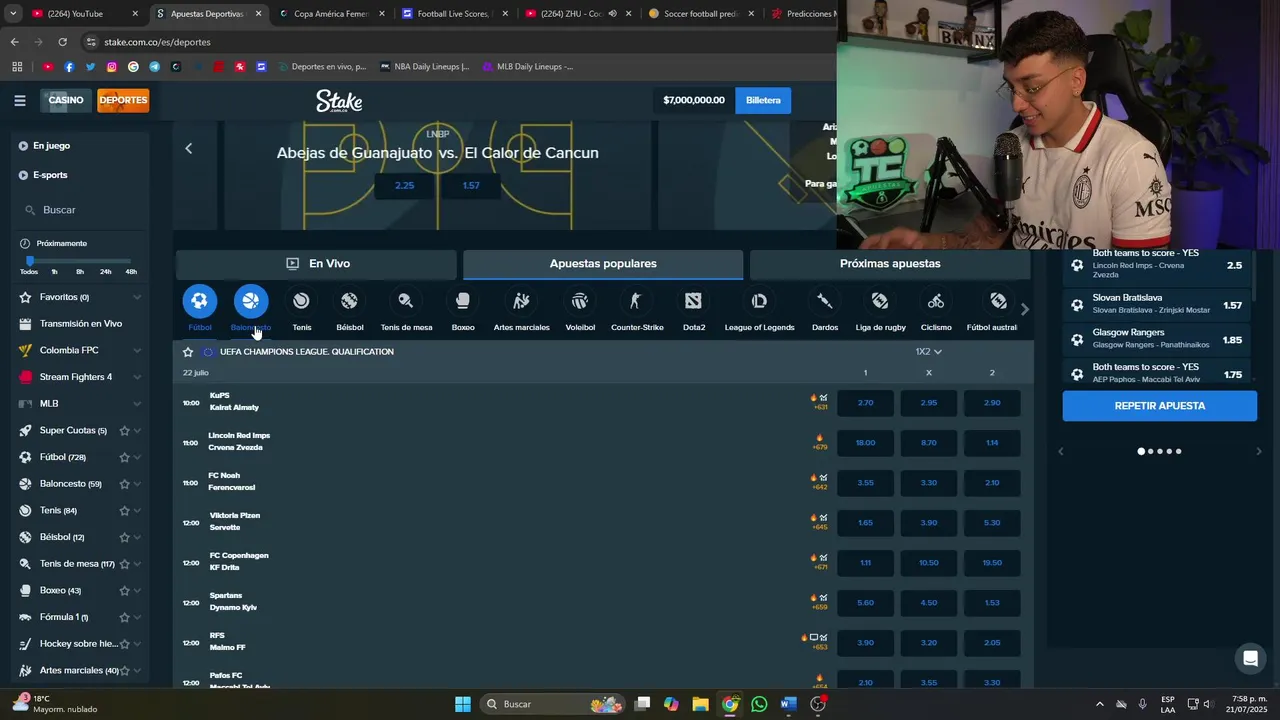The image size is (1280, 720).
Task: Open the Artes marciales icon
Action: pos(521,301)
